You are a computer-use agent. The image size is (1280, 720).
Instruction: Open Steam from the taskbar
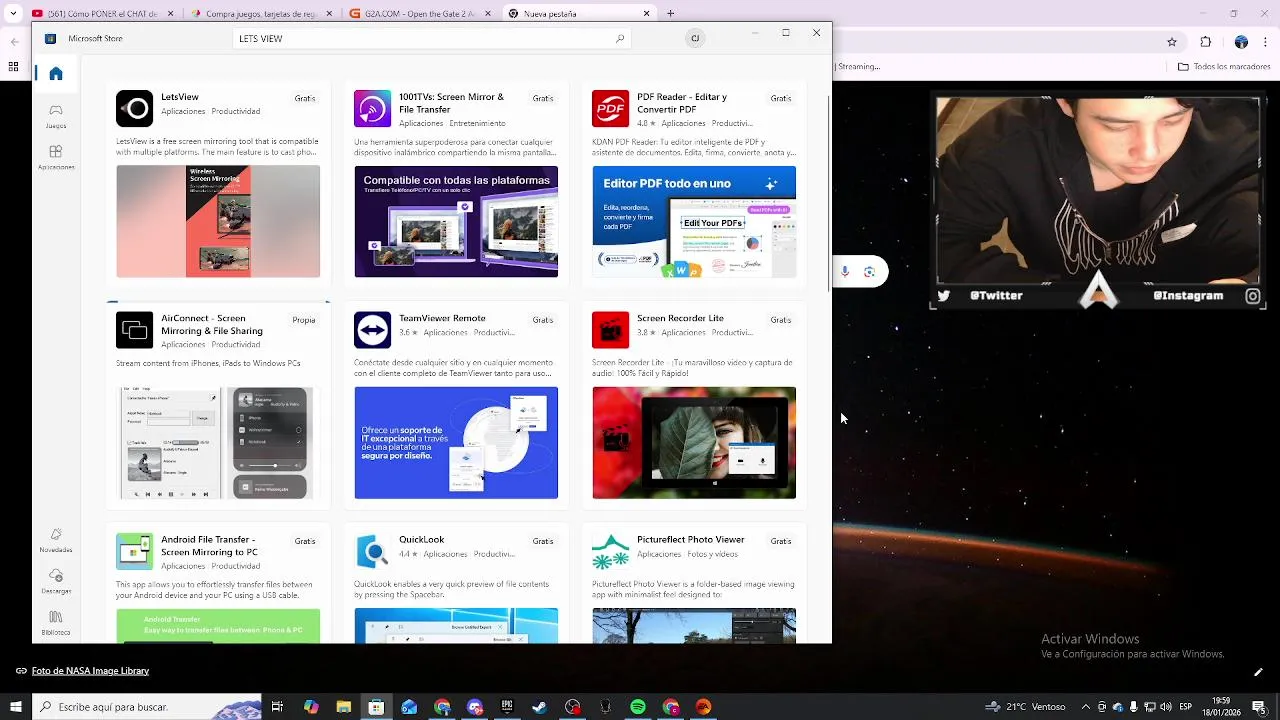540,707
